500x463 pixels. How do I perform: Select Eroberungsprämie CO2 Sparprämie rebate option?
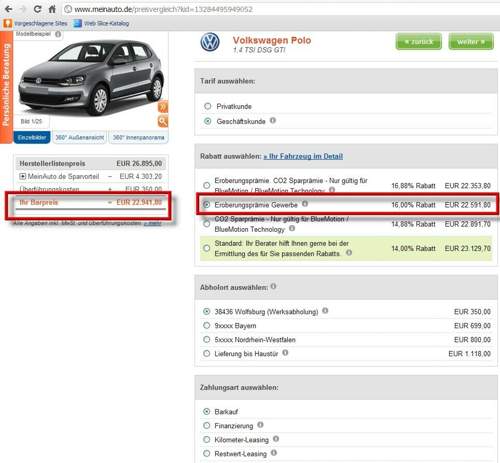[207, 185]
